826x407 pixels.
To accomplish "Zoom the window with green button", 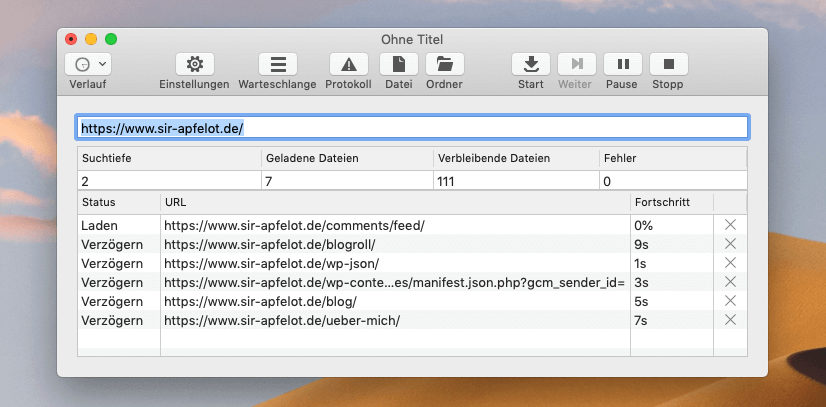I will pos(111,39).
